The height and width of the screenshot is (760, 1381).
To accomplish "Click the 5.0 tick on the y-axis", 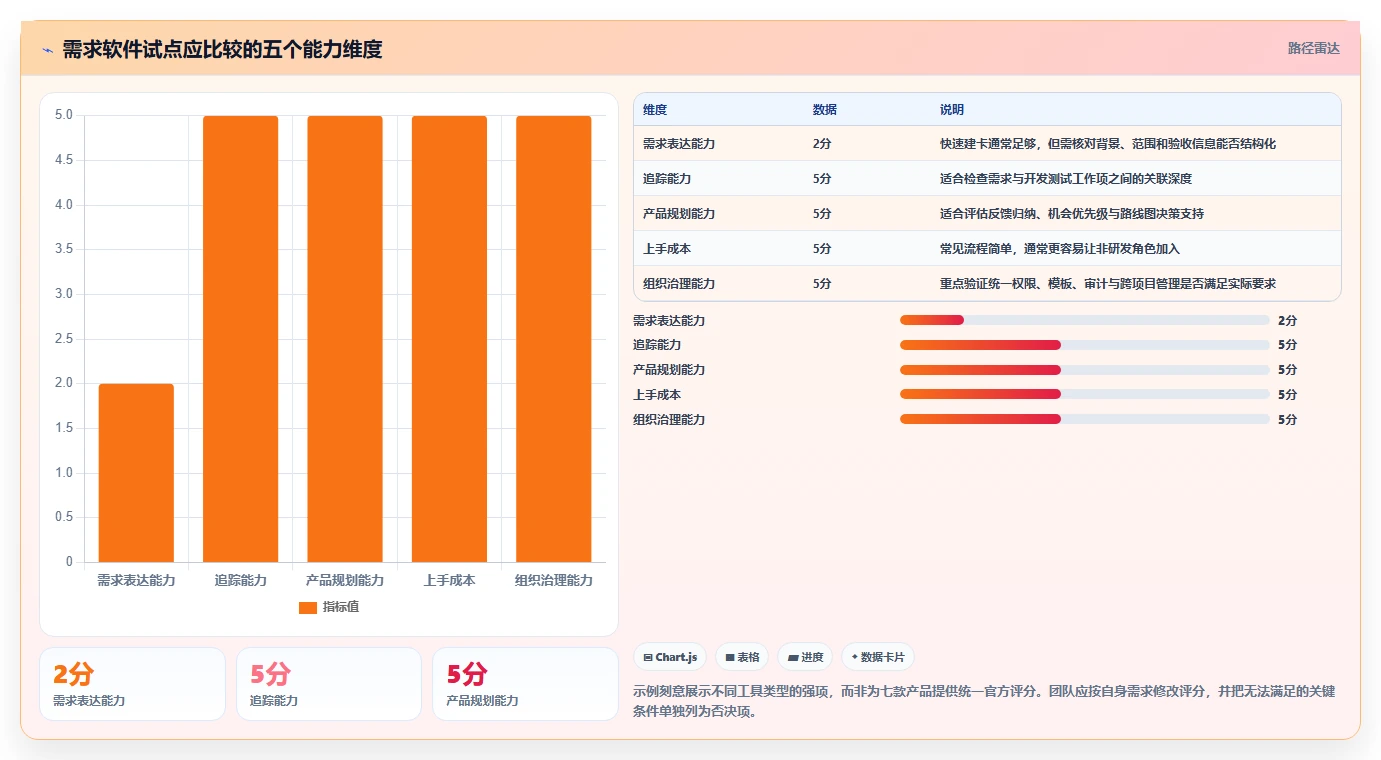I will pos(63,115).
